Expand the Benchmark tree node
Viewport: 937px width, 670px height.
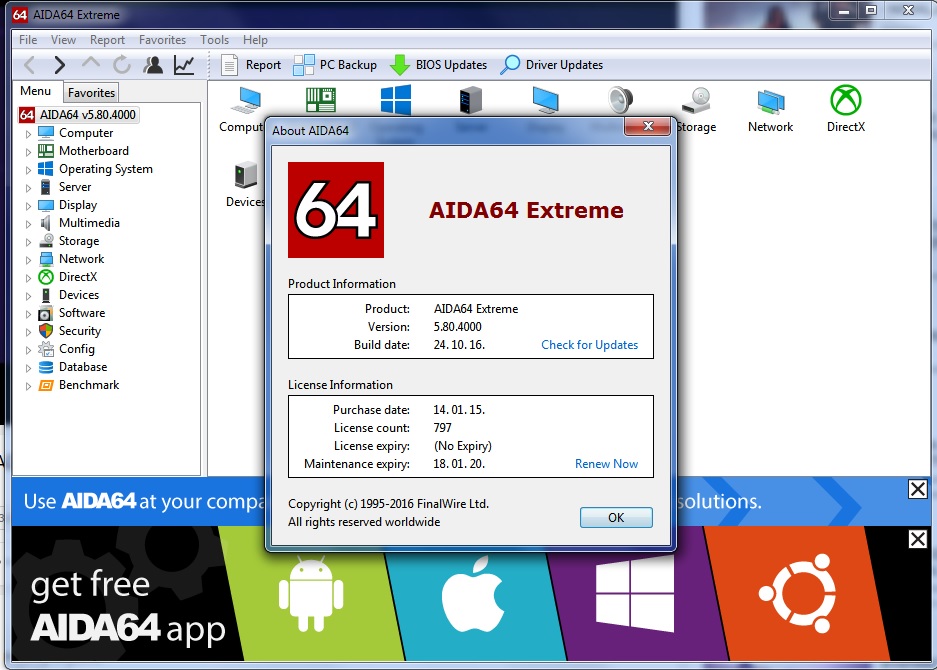tap(28, 386)
